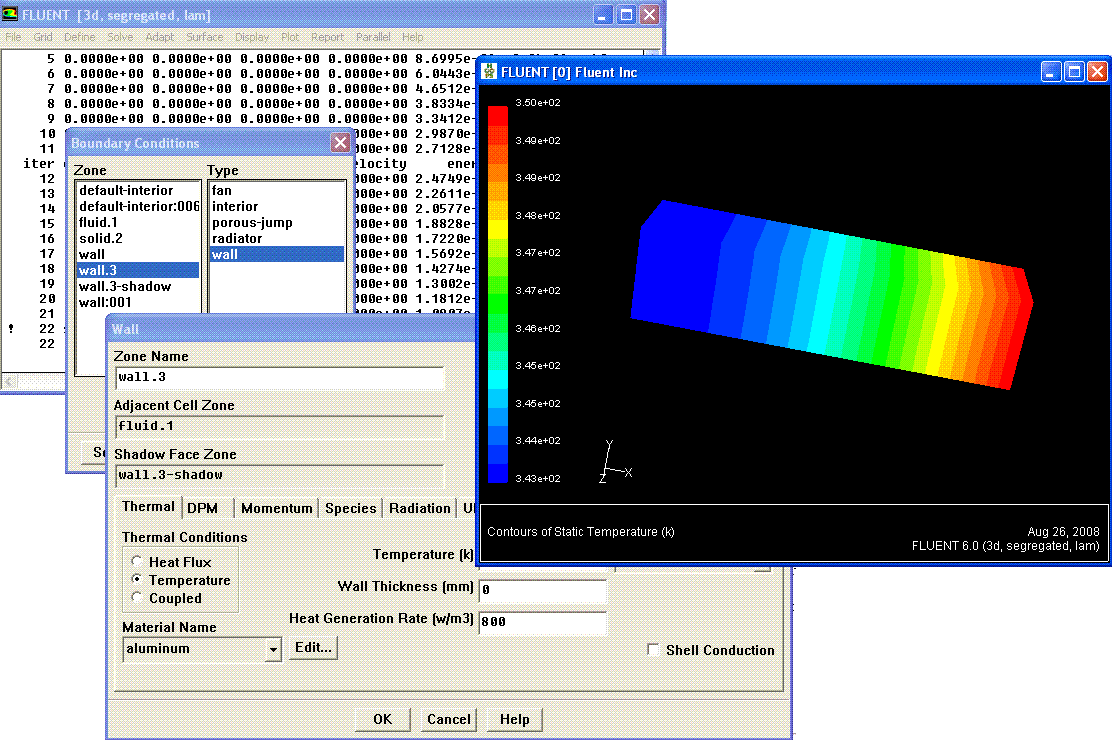Image resolution: width=1112 pixels, height=740 pixels.
Task: Click the XYZ axis triad
Action: tap(614, 462)
